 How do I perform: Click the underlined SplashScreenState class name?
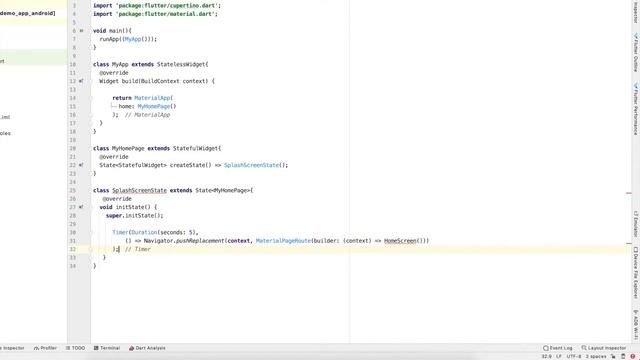[139, 190]
